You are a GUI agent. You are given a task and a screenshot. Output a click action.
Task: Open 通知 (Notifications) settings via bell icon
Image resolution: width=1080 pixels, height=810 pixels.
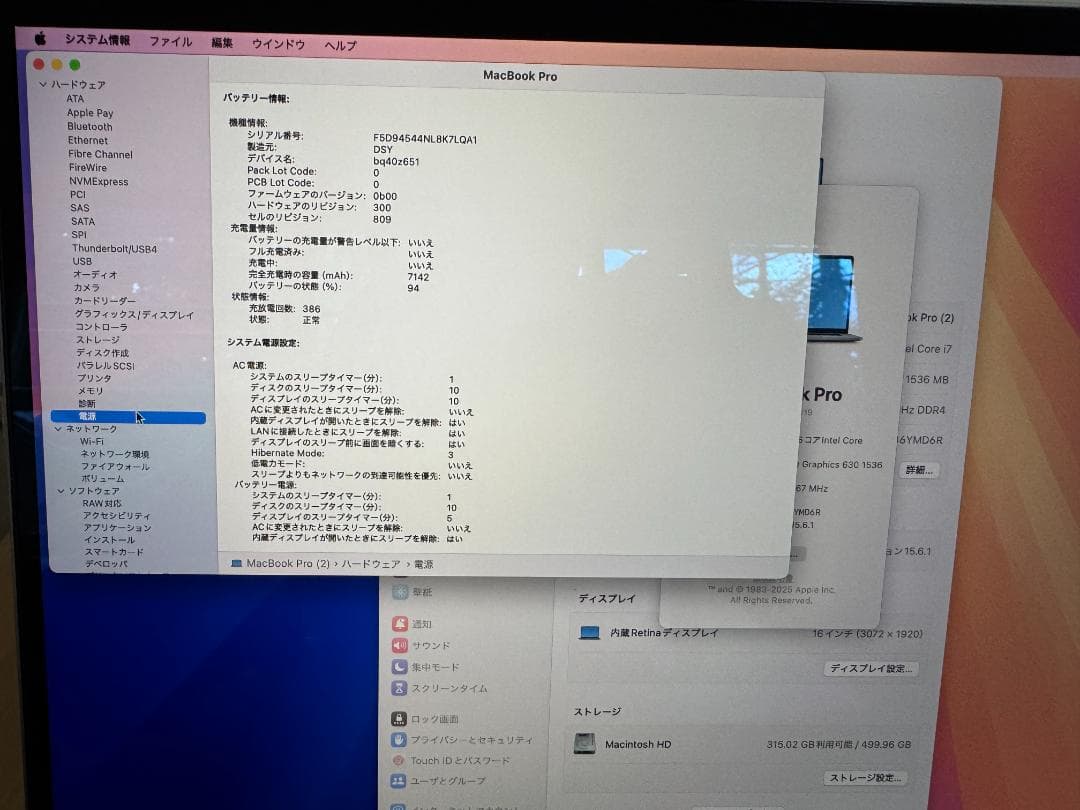pos(398,624)
